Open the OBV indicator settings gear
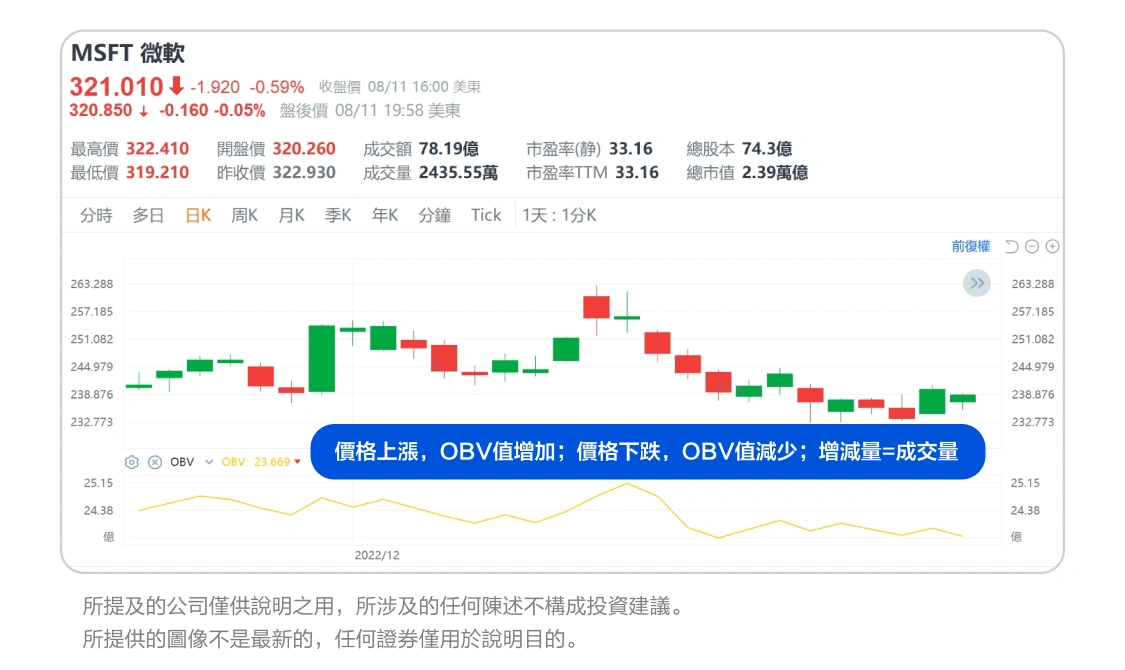 coord(131,462)
